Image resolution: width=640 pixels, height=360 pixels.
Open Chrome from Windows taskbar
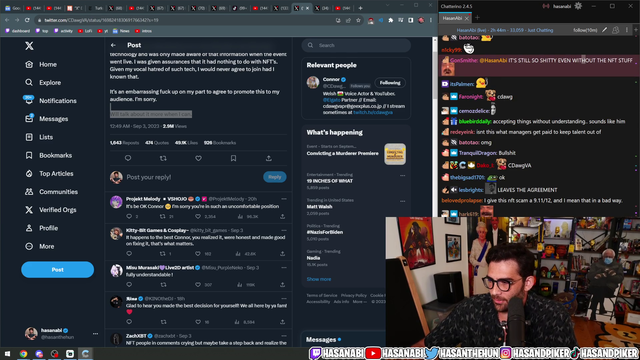pos(23,353)
